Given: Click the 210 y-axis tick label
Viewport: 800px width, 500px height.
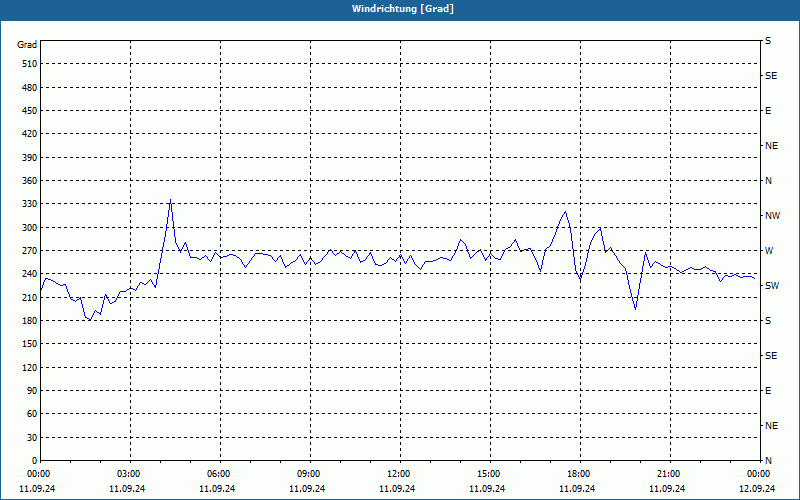Looking at the screenshot, I should tap(30, 297).
